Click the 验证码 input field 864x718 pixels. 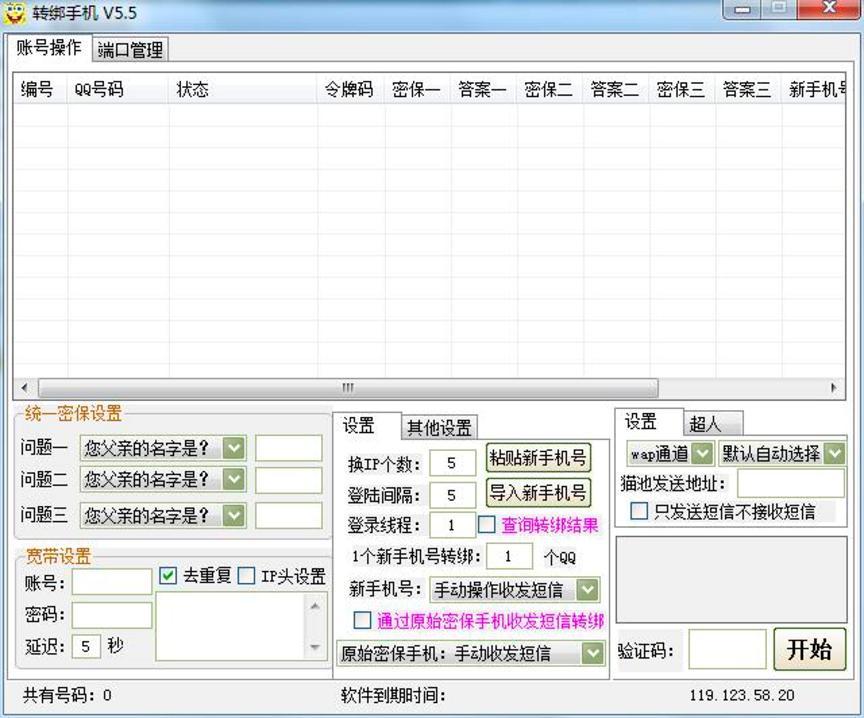tap(727, 650)
